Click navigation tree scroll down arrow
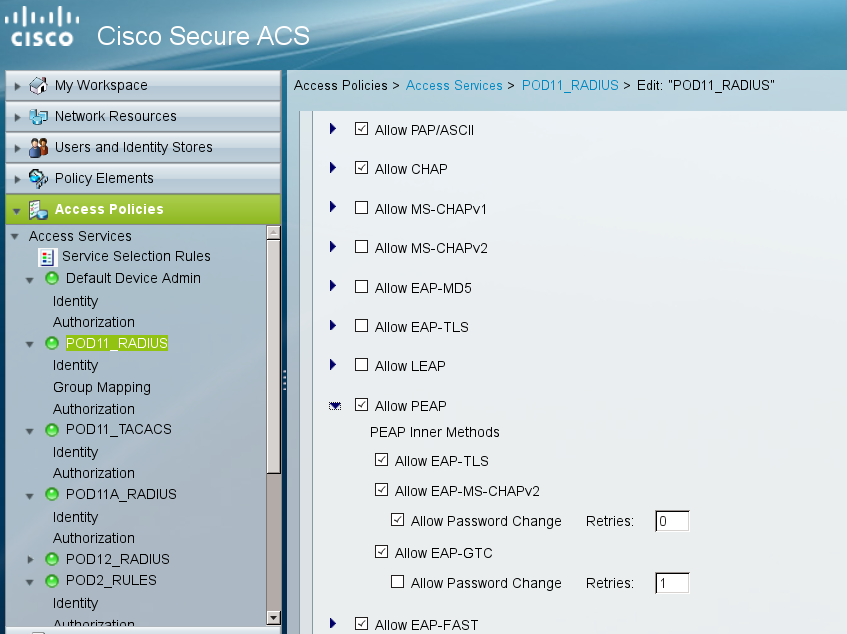 [273, 617]
